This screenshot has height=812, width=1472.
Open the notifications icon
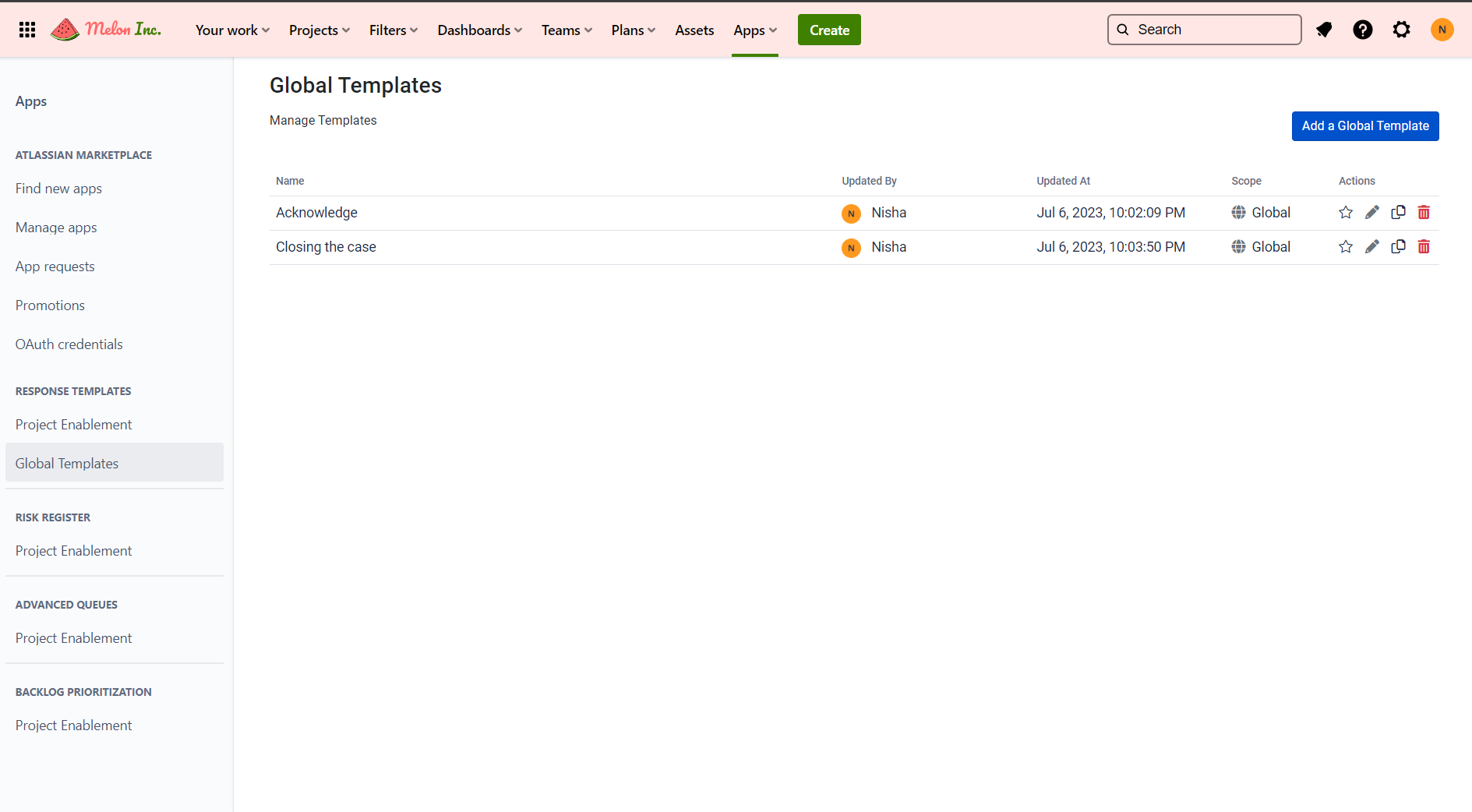(1324, 30)
